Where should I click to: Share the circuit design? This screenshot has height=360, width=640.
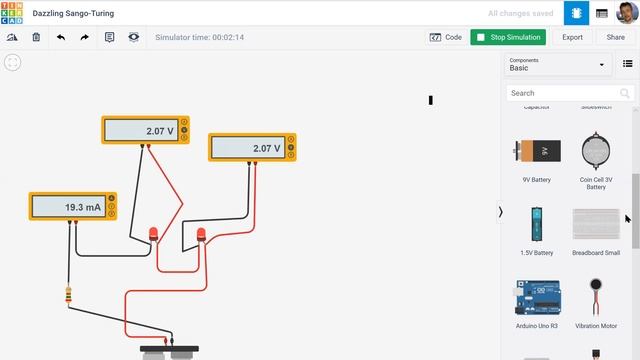point(616,37)
